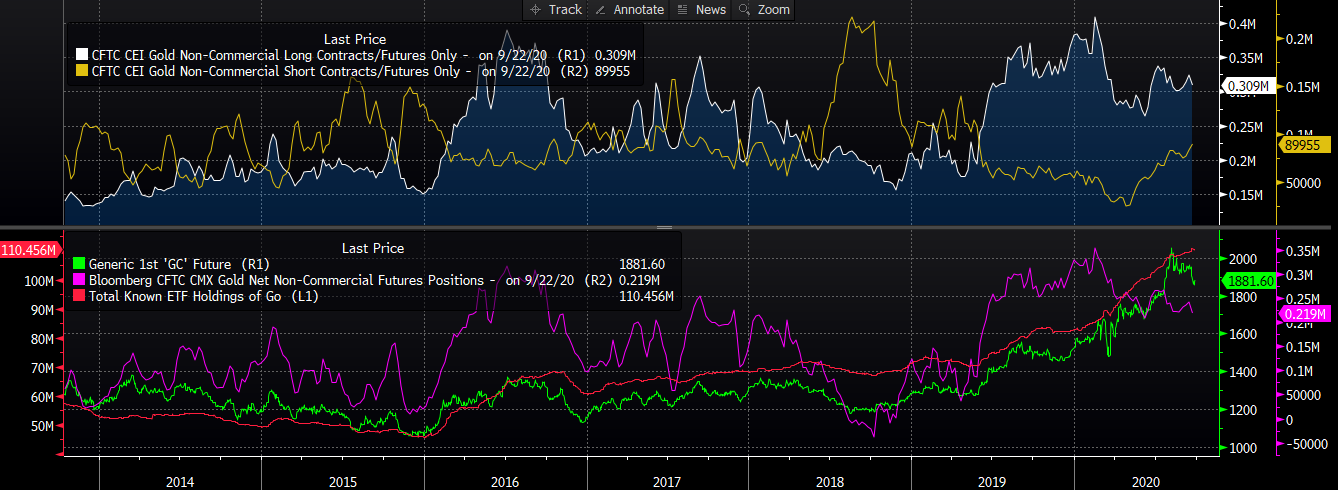Click the yellow Gold Short Contracts legend swatch
The height and width of the screenshot is (490, 1338).
coord(82,72)
